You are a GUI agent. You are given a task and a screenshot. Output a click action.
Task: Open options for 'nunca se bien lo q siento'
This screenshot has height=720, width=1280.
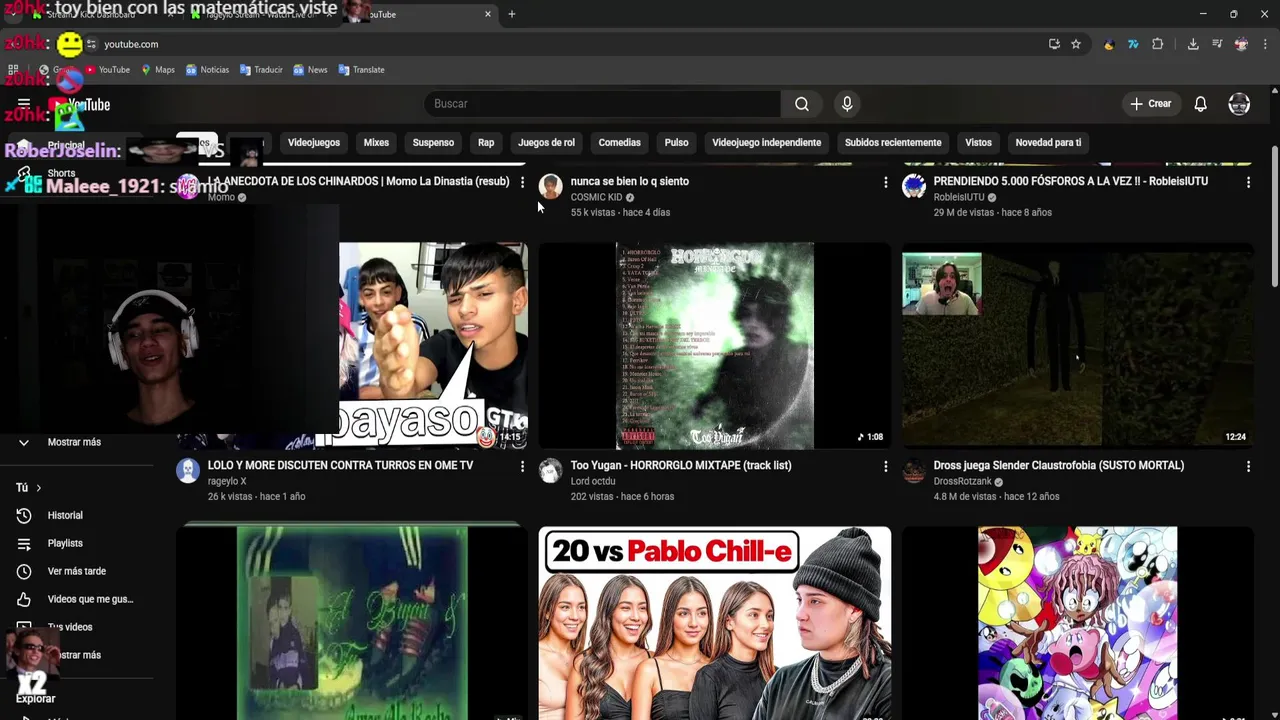point(885,182)
